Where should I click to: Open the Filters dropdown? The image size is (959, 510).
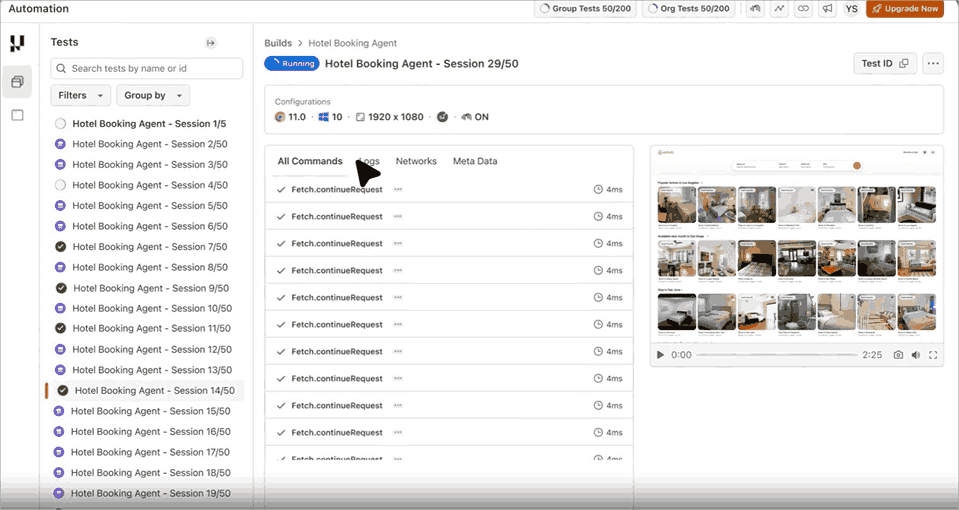tap(80, 95)
